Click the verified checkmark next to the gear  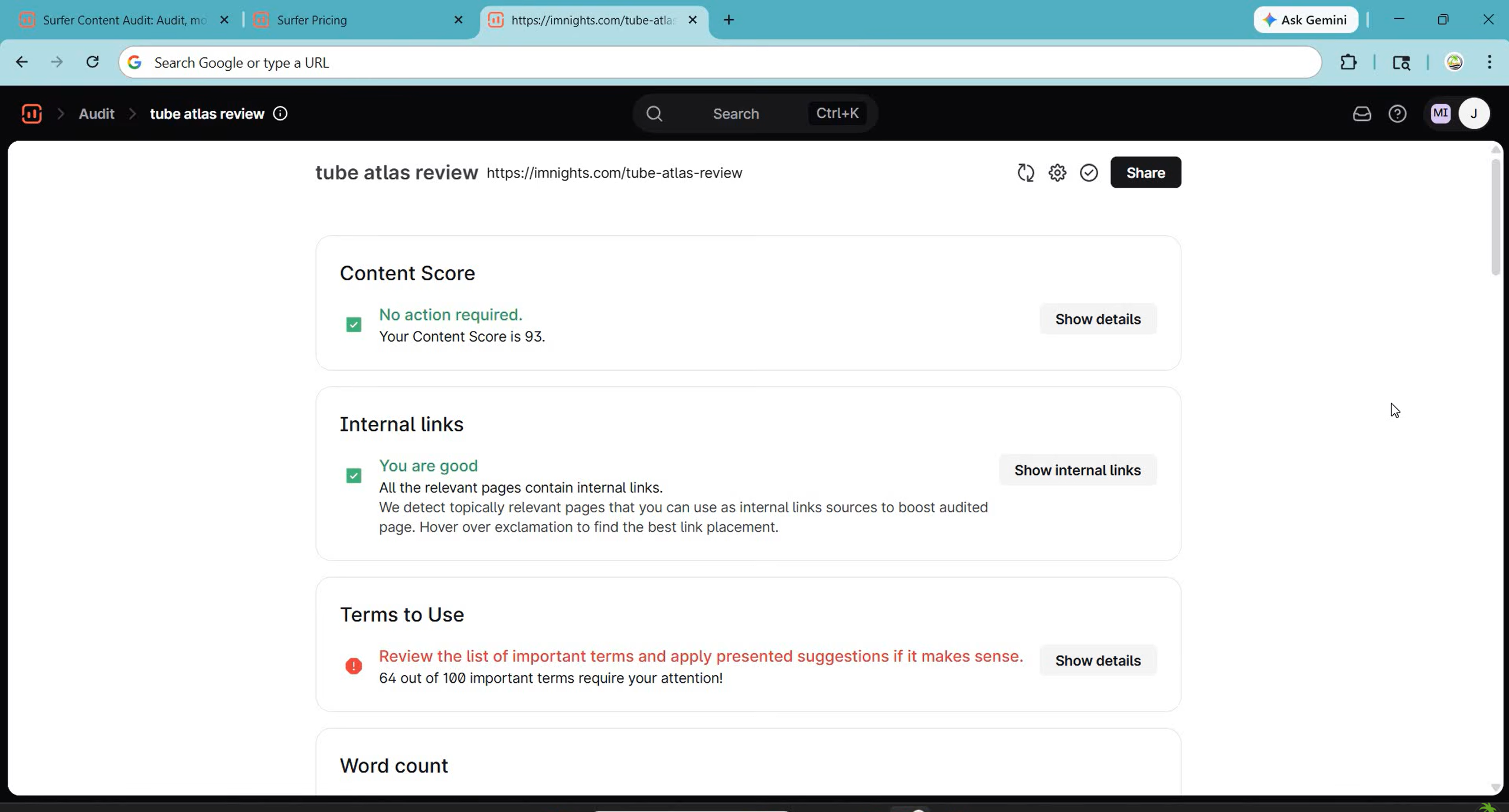click(x=1088, y=172)
